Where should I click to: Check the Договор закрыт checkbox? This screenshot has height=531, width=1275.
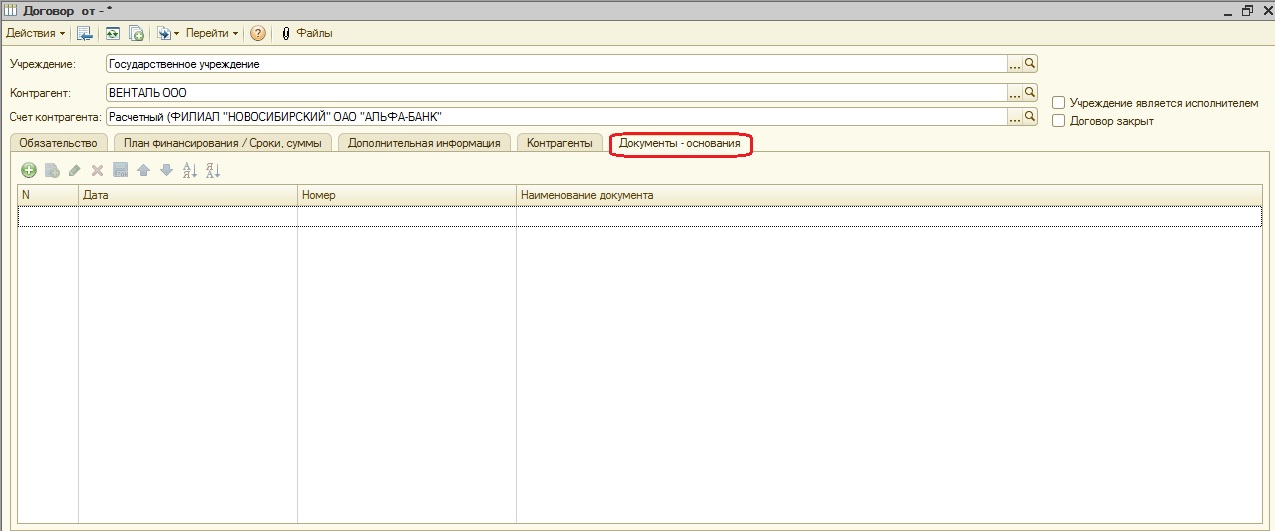coord(1059,121)
